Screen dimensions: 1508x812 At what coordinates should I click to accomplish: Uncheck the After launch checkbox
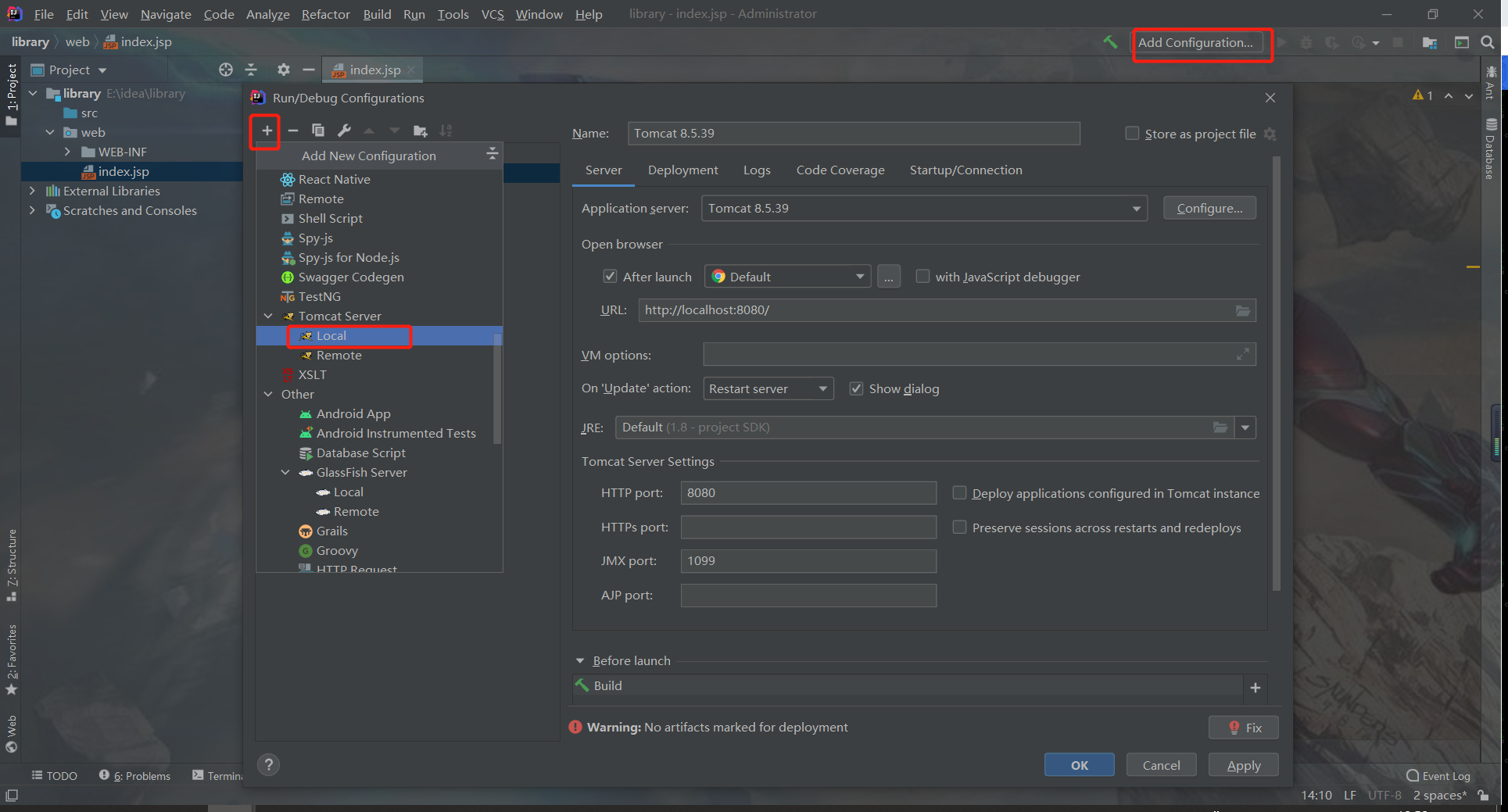coord(611,277)
